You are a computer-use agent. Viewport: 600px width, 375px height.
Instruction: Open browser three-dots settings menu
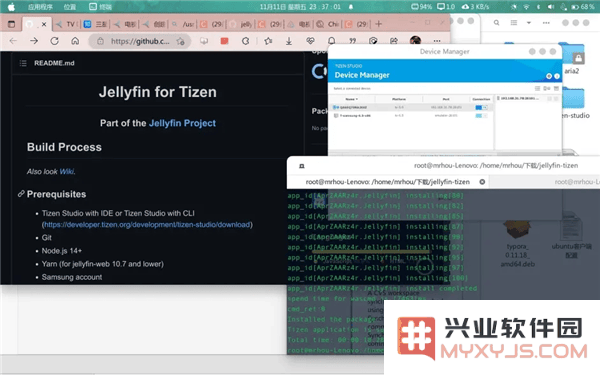click(x=437, y=41)
